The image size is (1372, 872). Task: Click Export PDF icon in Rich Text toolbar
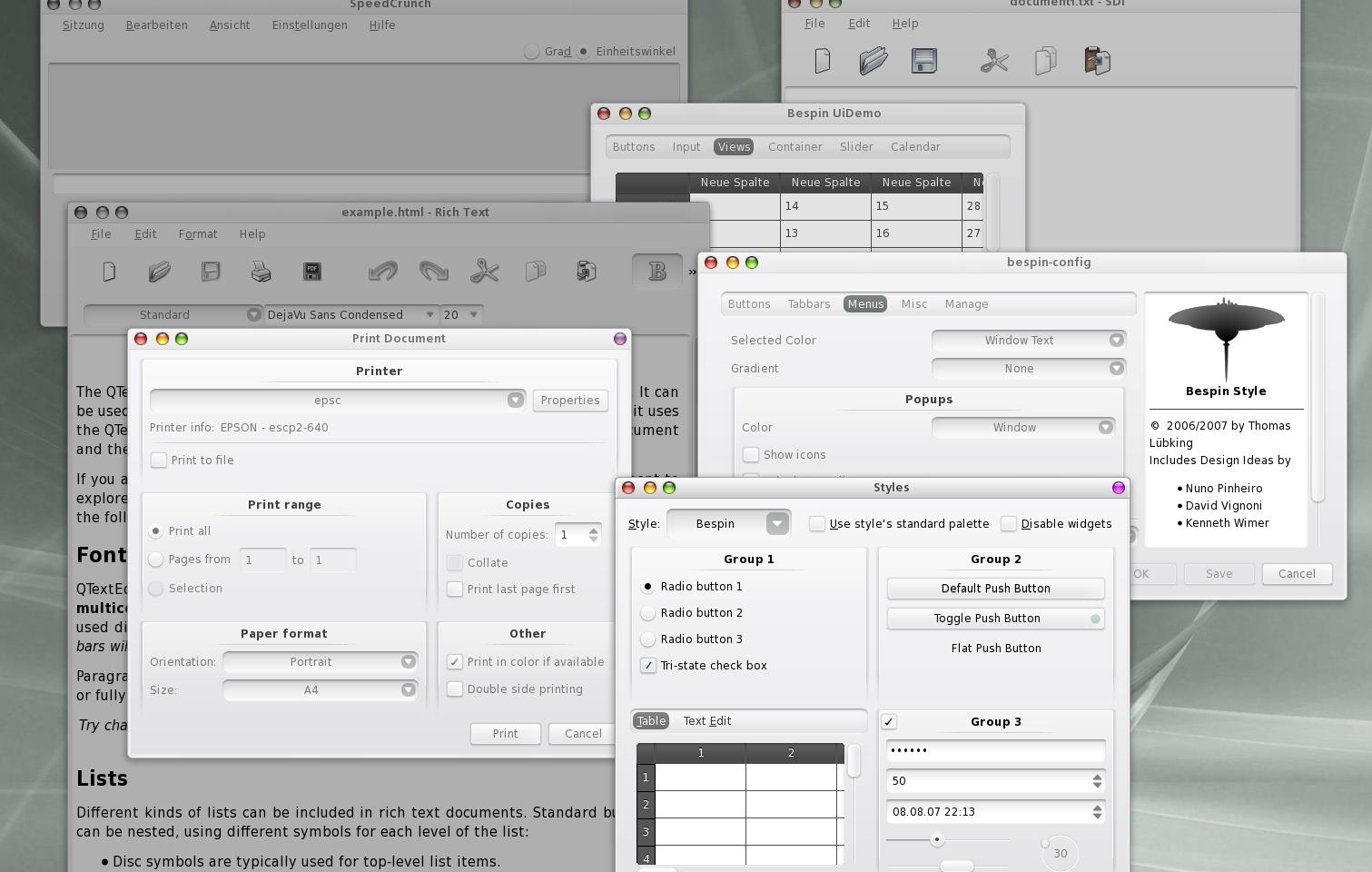click(x=311, y=271)
